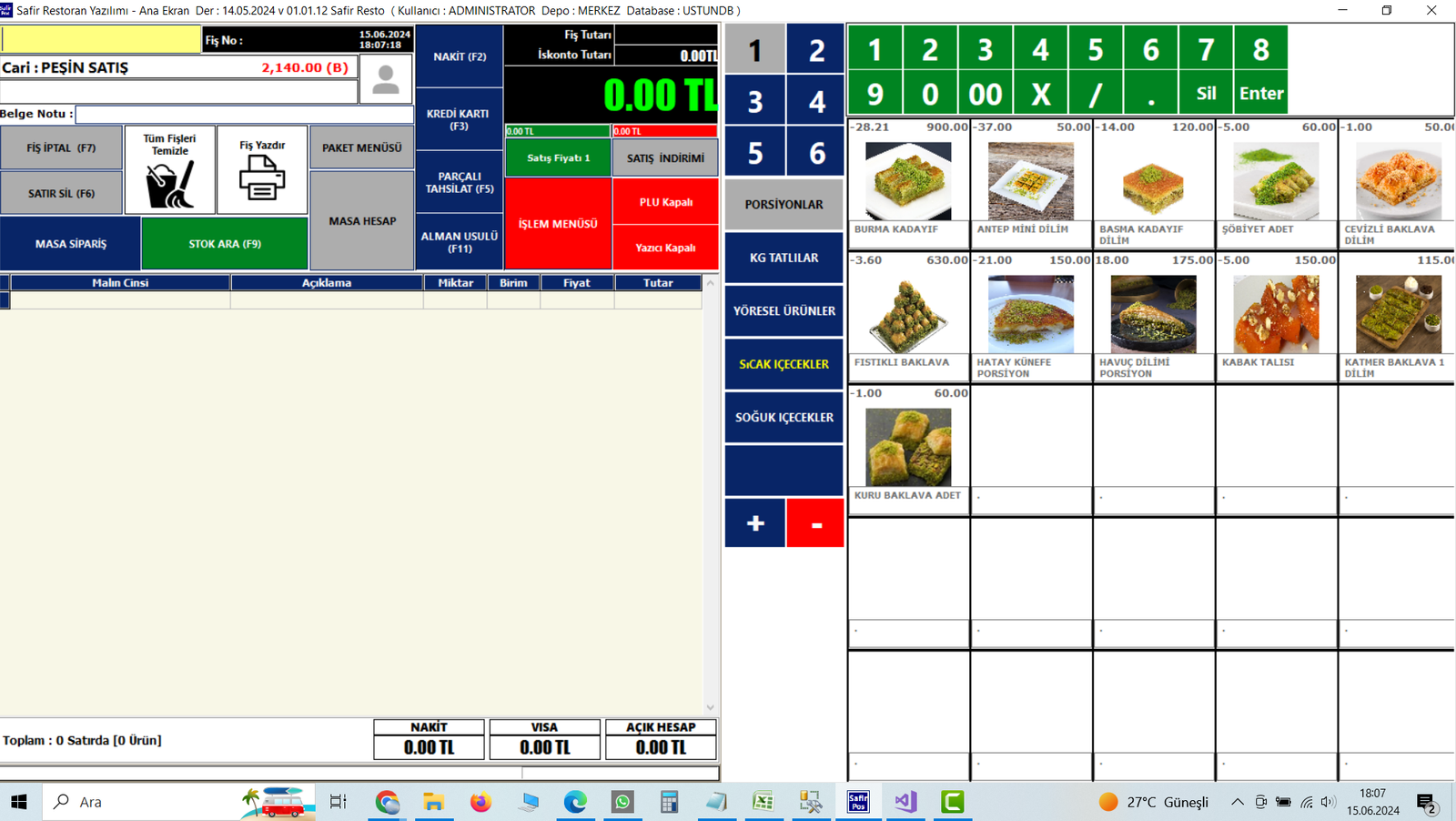Toggle the Satış Fiyatı 1 price button

pos(558,157)
